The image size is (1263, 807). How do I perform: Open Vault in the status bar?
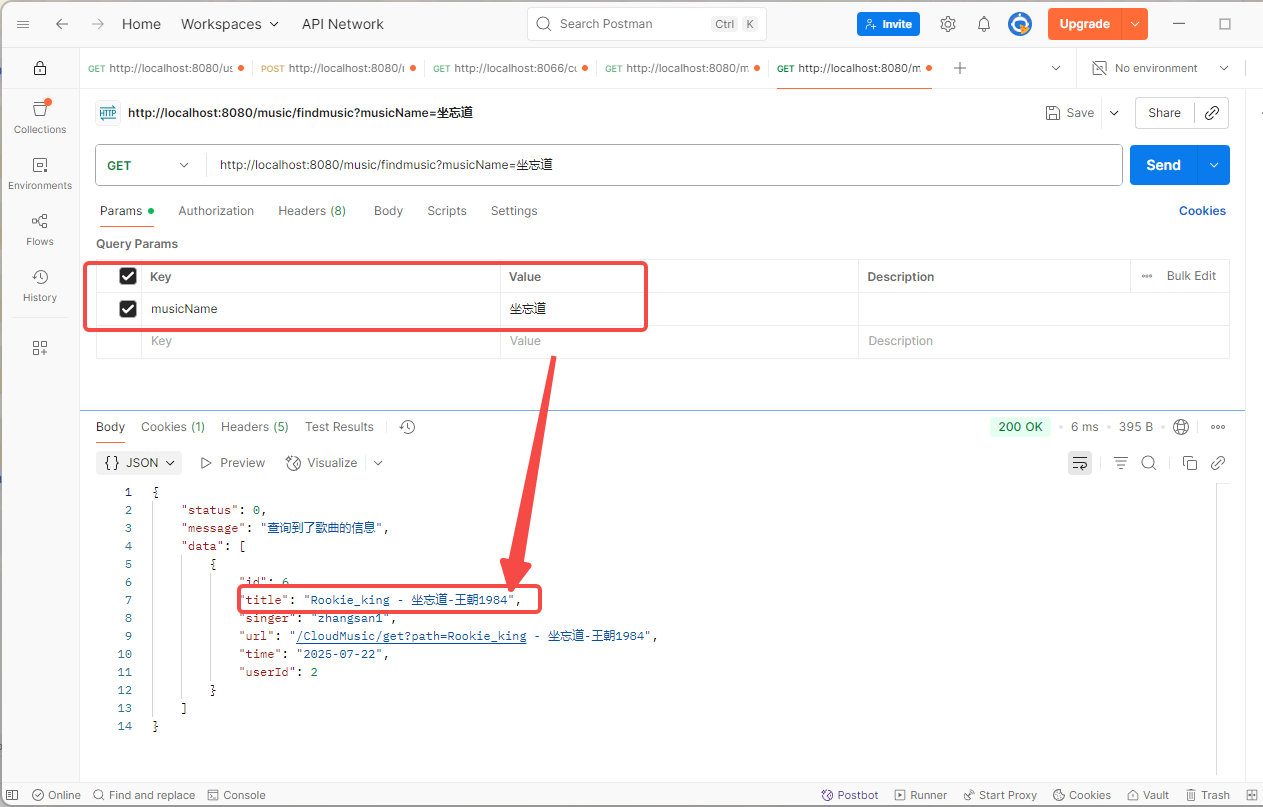tap(1147, 795)
